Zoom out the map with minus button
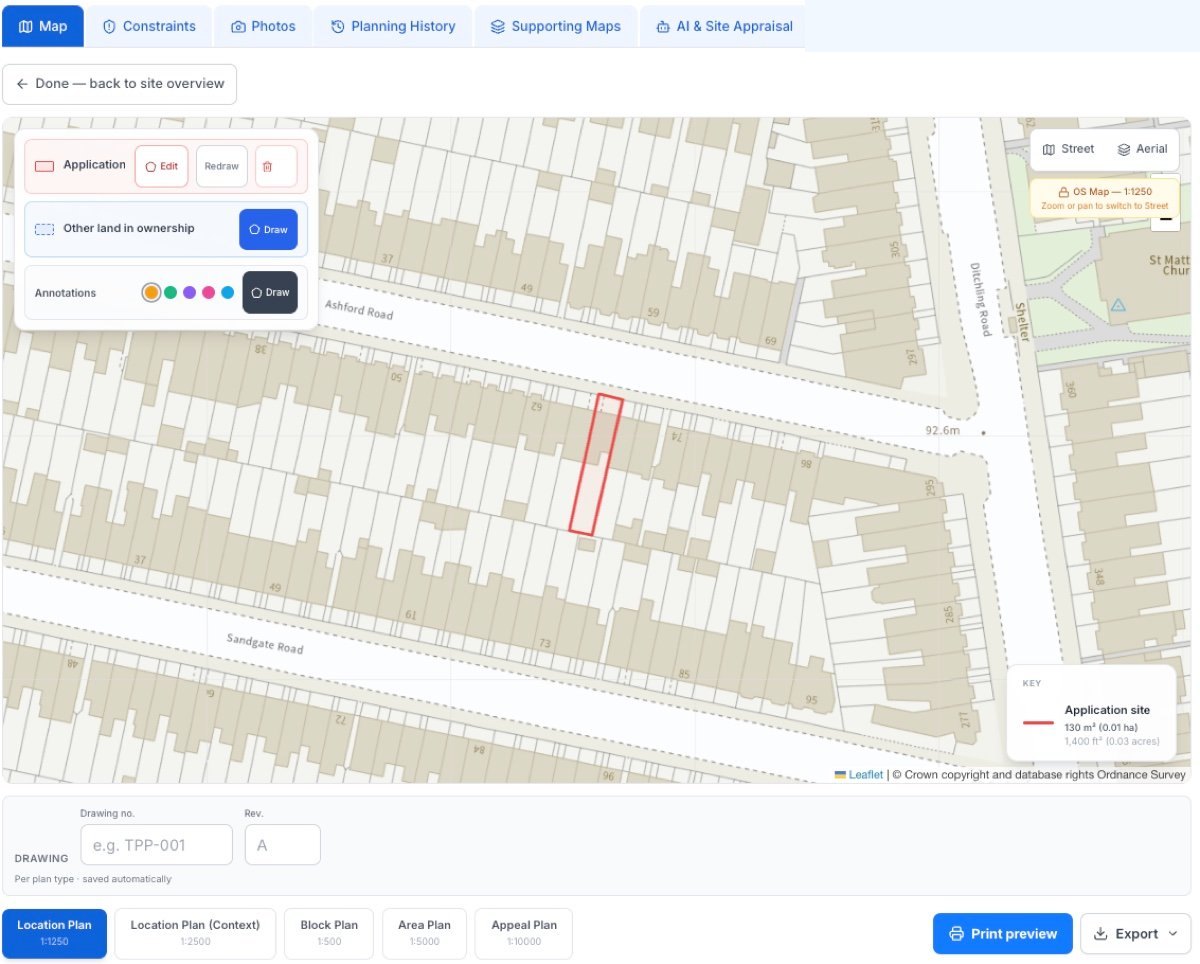 click(x=1165, y=219)
